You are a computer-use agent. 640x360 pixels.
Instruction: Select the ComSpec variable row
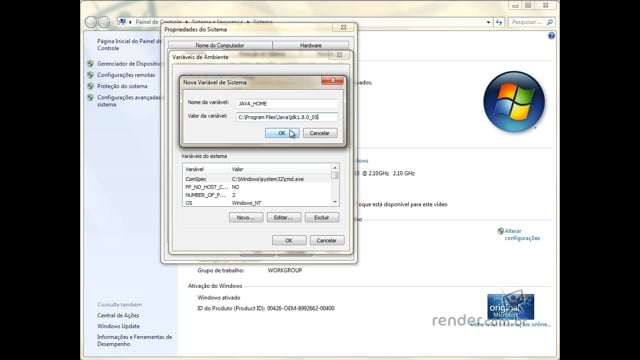pos(257,179)
